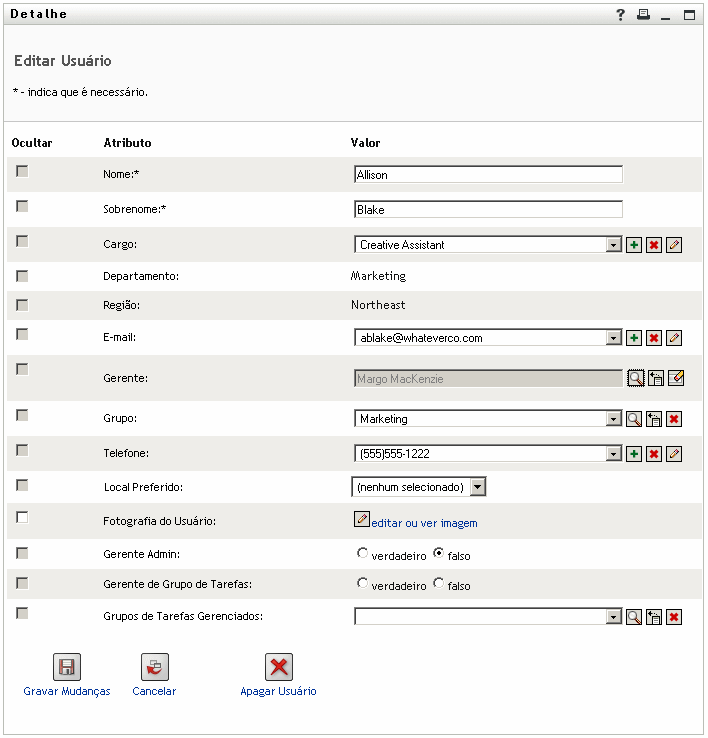Search Grupos de Tarefas Gerenciados with magnifier
The height and width of the screenshot is (738, 708).
[x=634, y=617]
